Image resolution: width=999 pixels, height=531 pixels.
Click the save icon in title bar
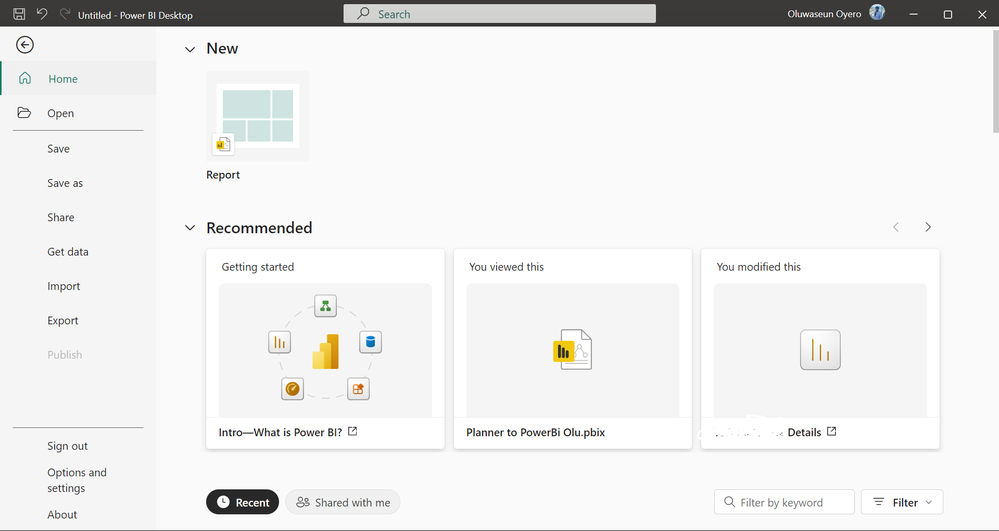click(19, 14)
